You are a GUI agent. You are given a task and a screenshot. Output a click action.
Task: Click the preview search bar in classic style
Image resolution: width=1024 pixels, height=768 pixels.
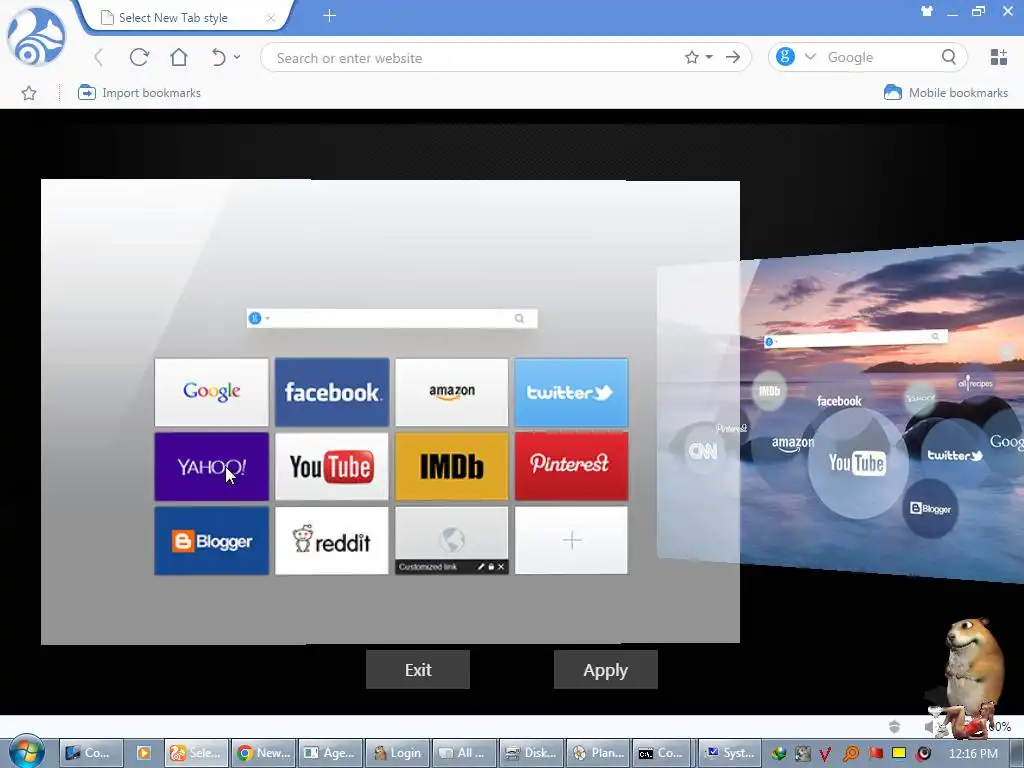coord(392,318)
